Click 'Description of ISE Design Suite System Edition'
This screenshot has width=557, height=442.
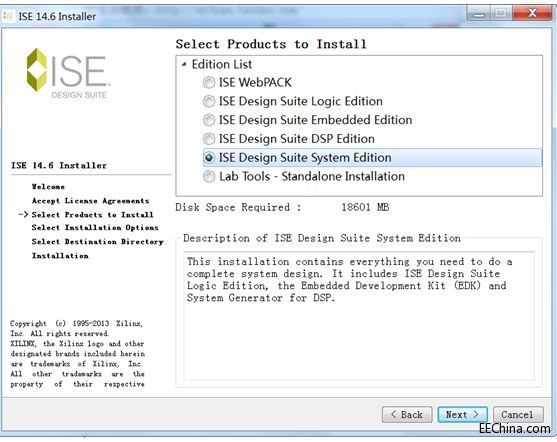coord(322,238)
